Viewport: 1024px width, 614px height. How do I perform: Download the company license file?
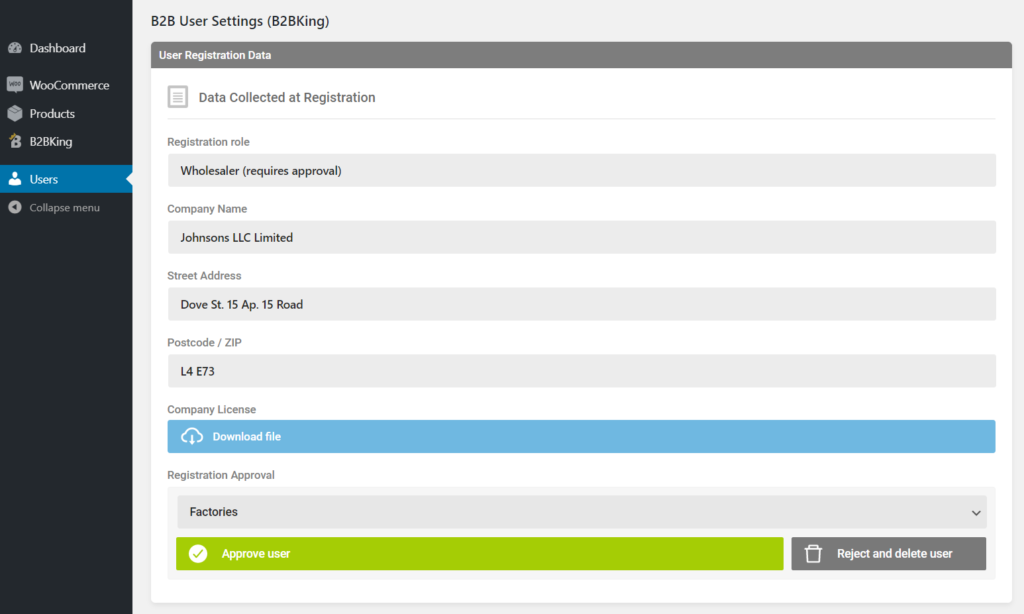tap(581, 436)
